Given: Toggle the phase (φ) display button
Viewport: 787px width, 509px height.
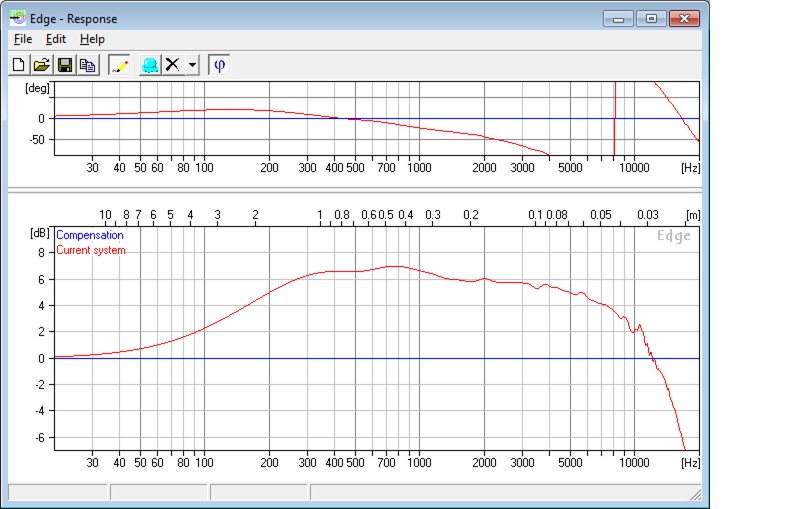Looking at the screenshot, I should pos(219,65).
